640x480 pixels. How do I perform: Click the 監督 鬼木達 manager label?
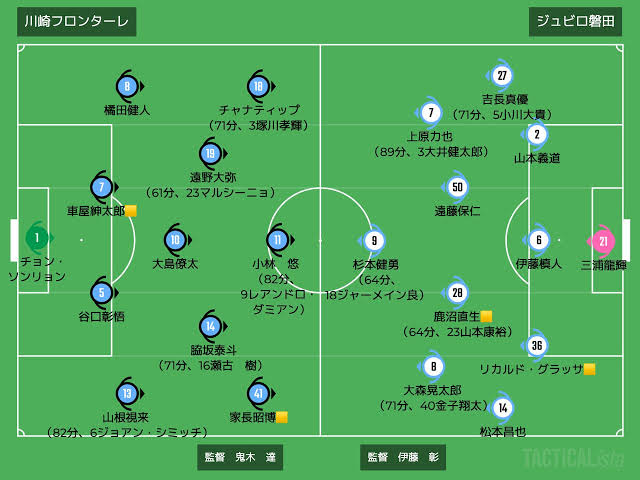pyautogui.click(x=240, y=457)
